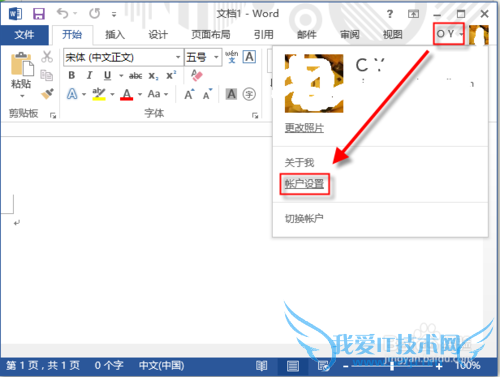The width and height of the screenshot is (500, 377).
Task: Click the profile photo in account panel
Action: click(x=314, y=83)
